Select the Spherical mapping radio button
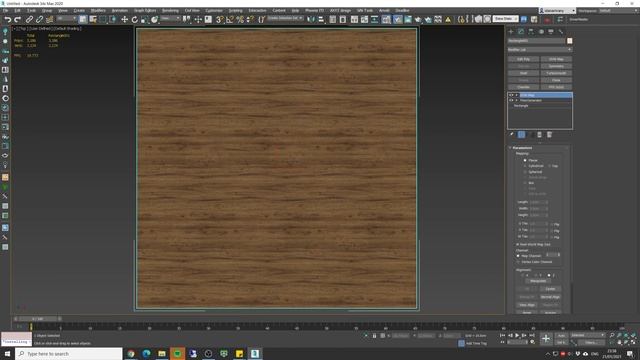The image size is (640, 360). point(525,172)
